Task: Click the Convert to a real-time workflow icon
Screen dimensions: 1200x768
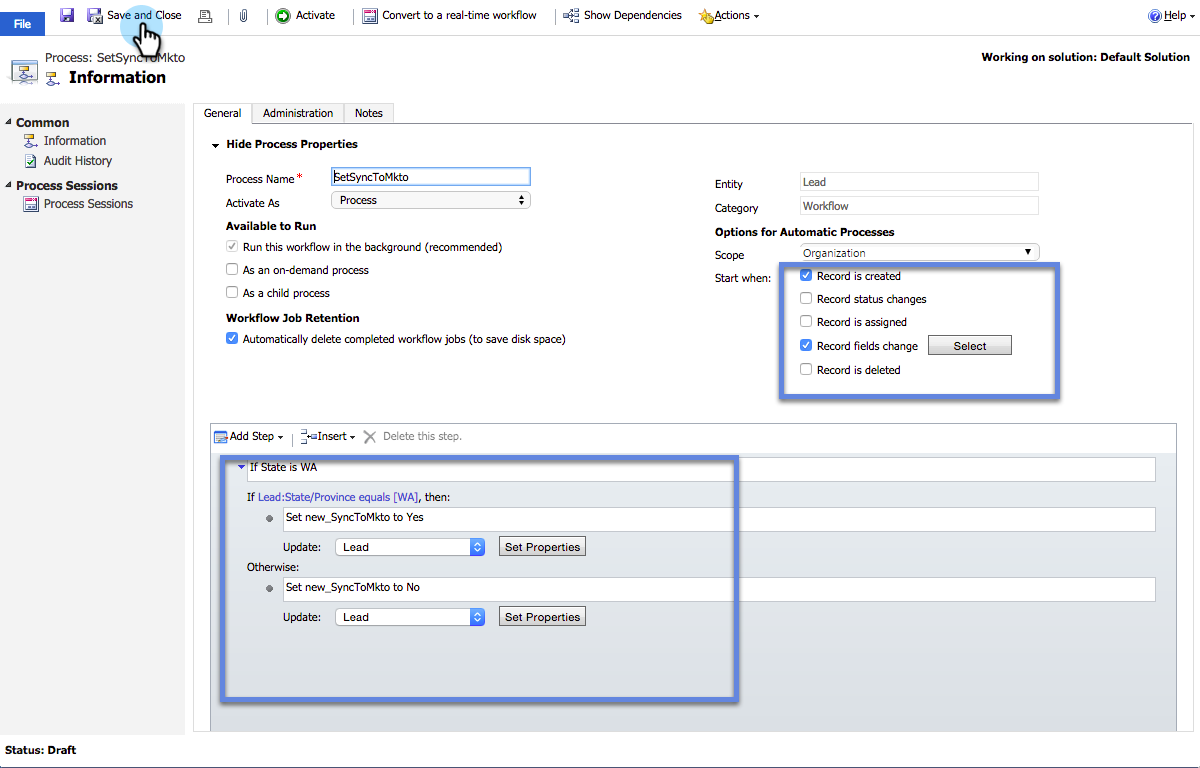Action: tap(370, 16)
